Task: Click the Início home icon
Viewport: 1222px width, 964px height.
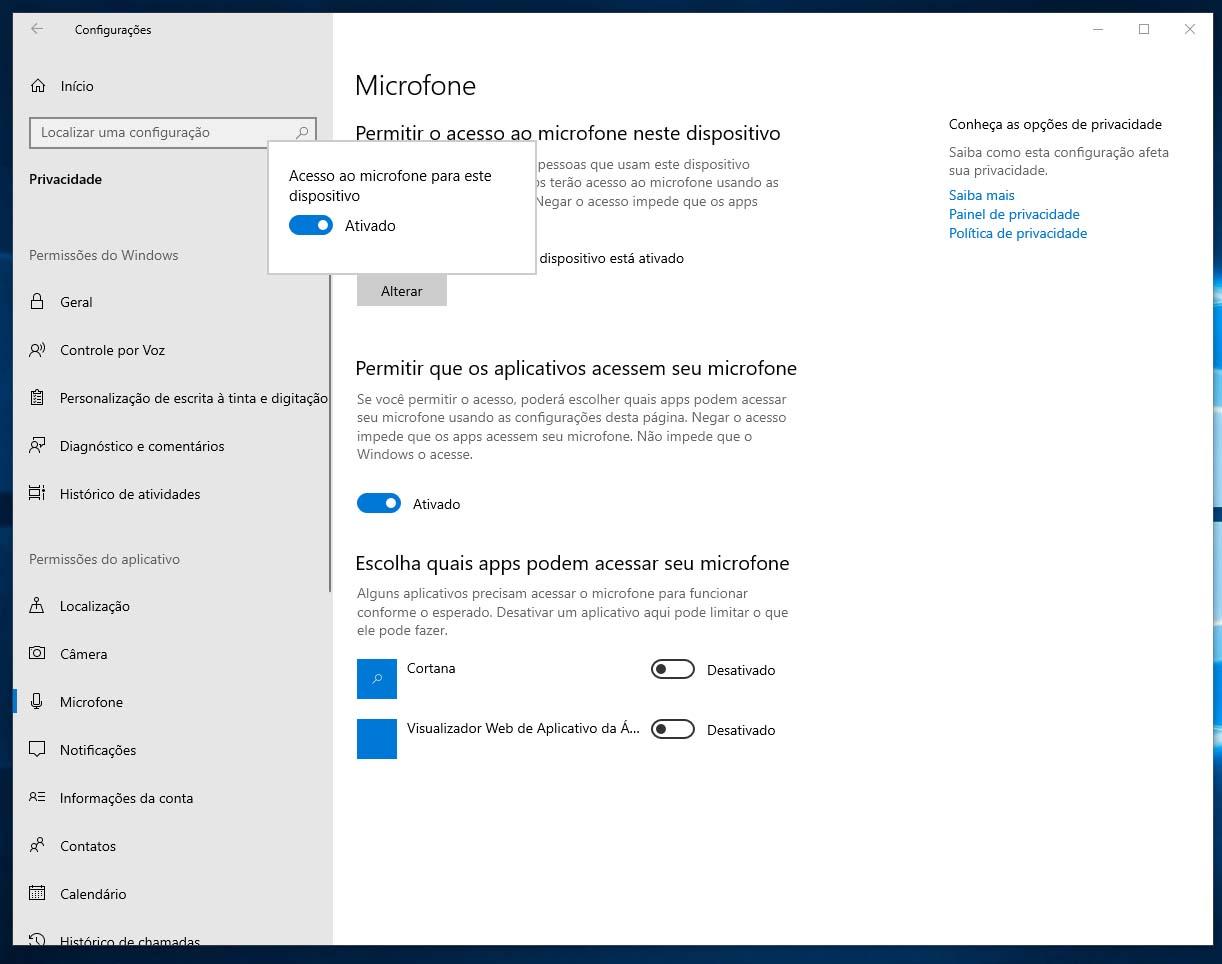Action: (x=38, y=86)
